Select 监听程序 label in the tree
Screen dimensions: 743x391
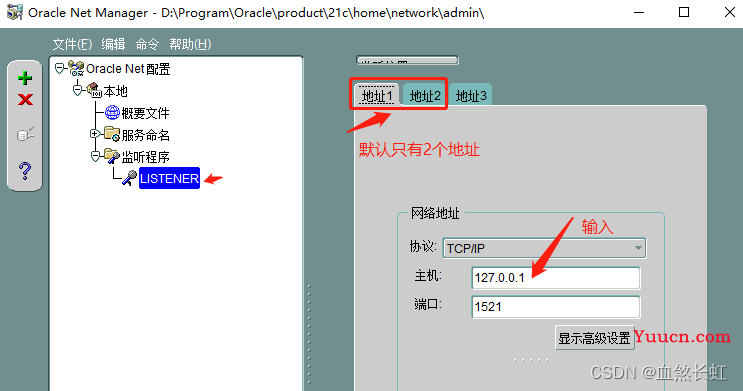145,156
